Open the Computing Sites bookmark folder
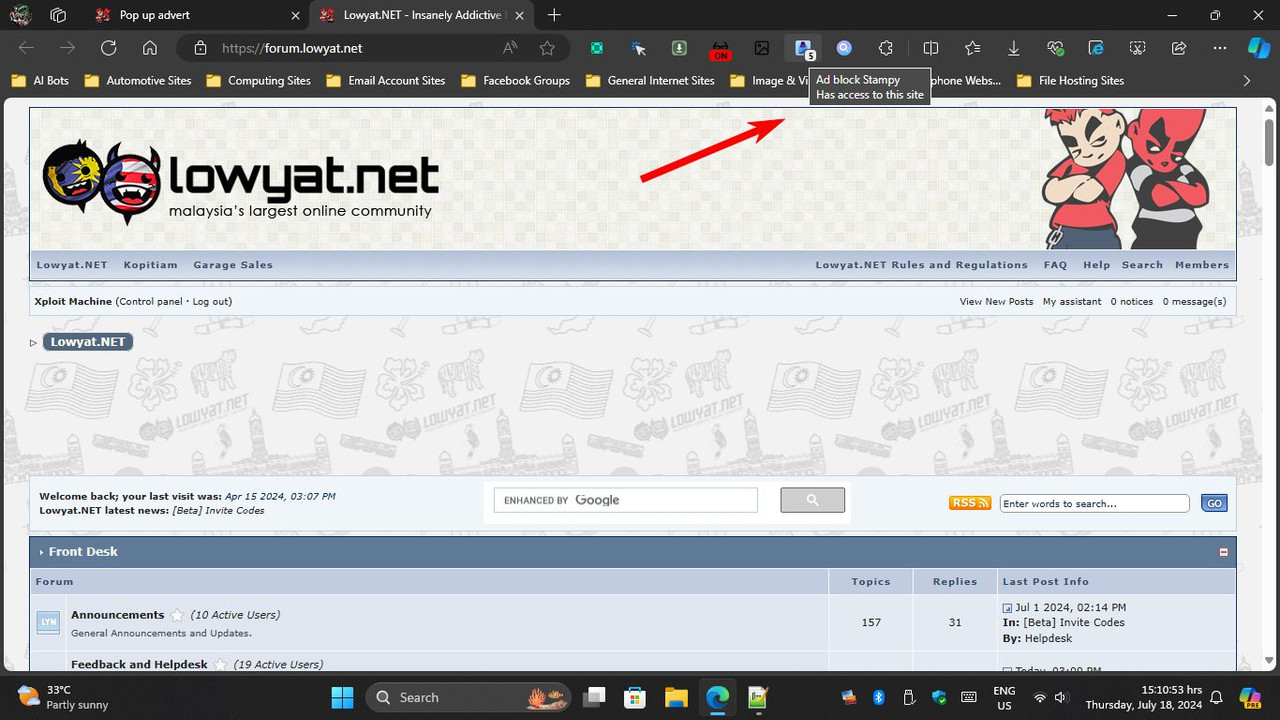The height and width of the screenshot is (720, 1280). coord(258,80)
